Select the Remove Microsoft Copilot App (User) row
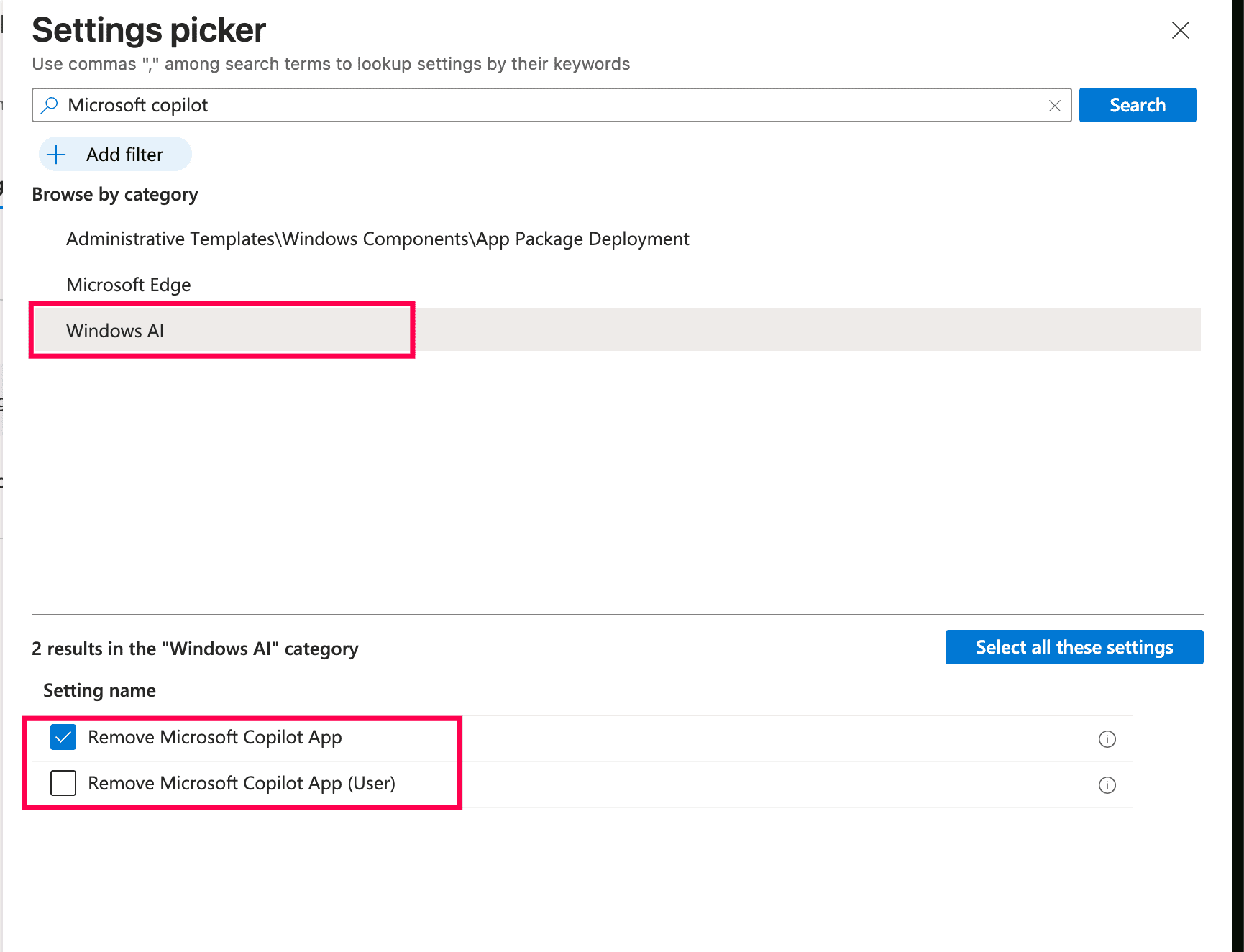The width and height of the screenshot is (1244, 952). pyautogui.click(x=241, y=783)
